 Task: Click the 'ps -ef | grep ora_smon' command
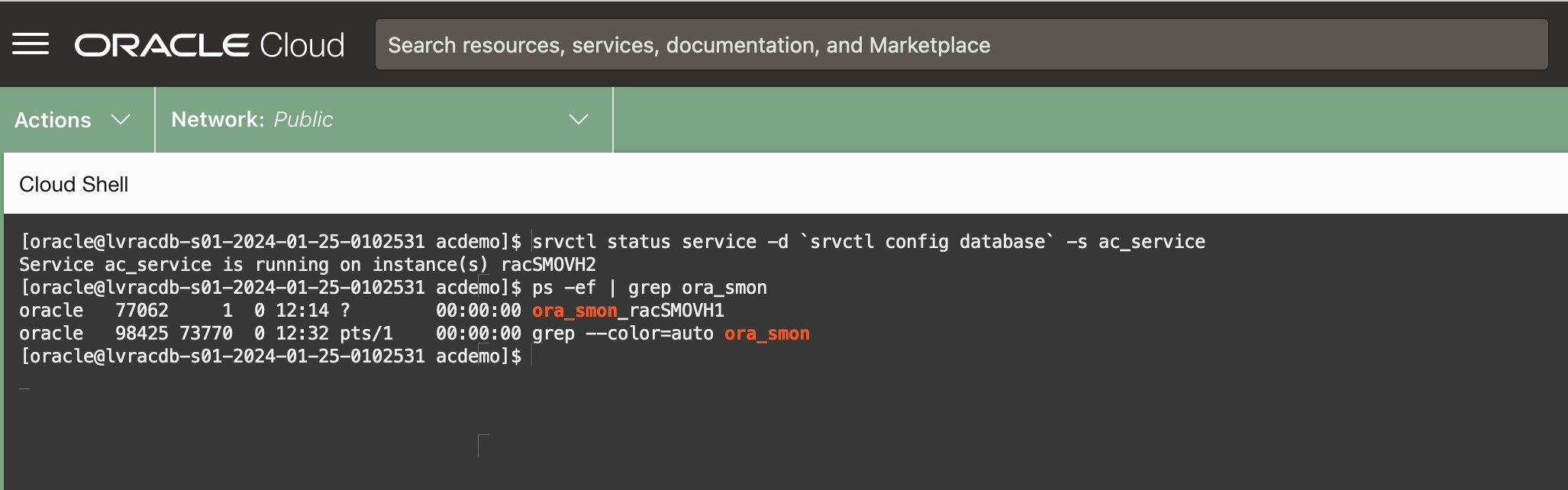649,288
